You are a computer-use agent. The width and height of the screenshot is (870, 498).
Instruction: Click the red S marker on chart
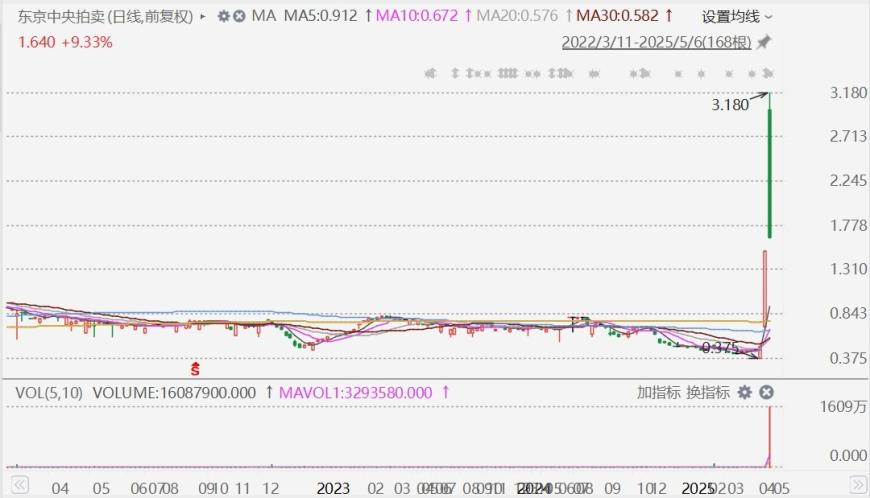pyautogui.click(x=196, y=369)
